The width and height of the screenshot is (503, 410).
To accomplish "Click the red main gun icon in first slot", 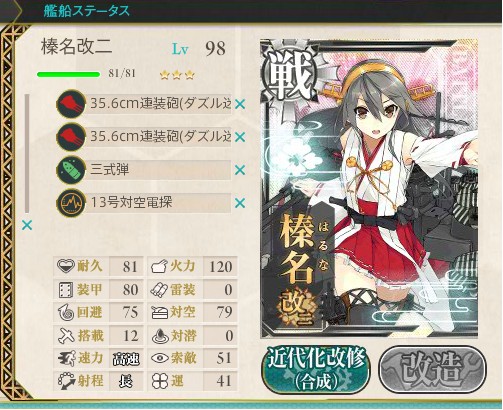I will [x=70, y=104].
